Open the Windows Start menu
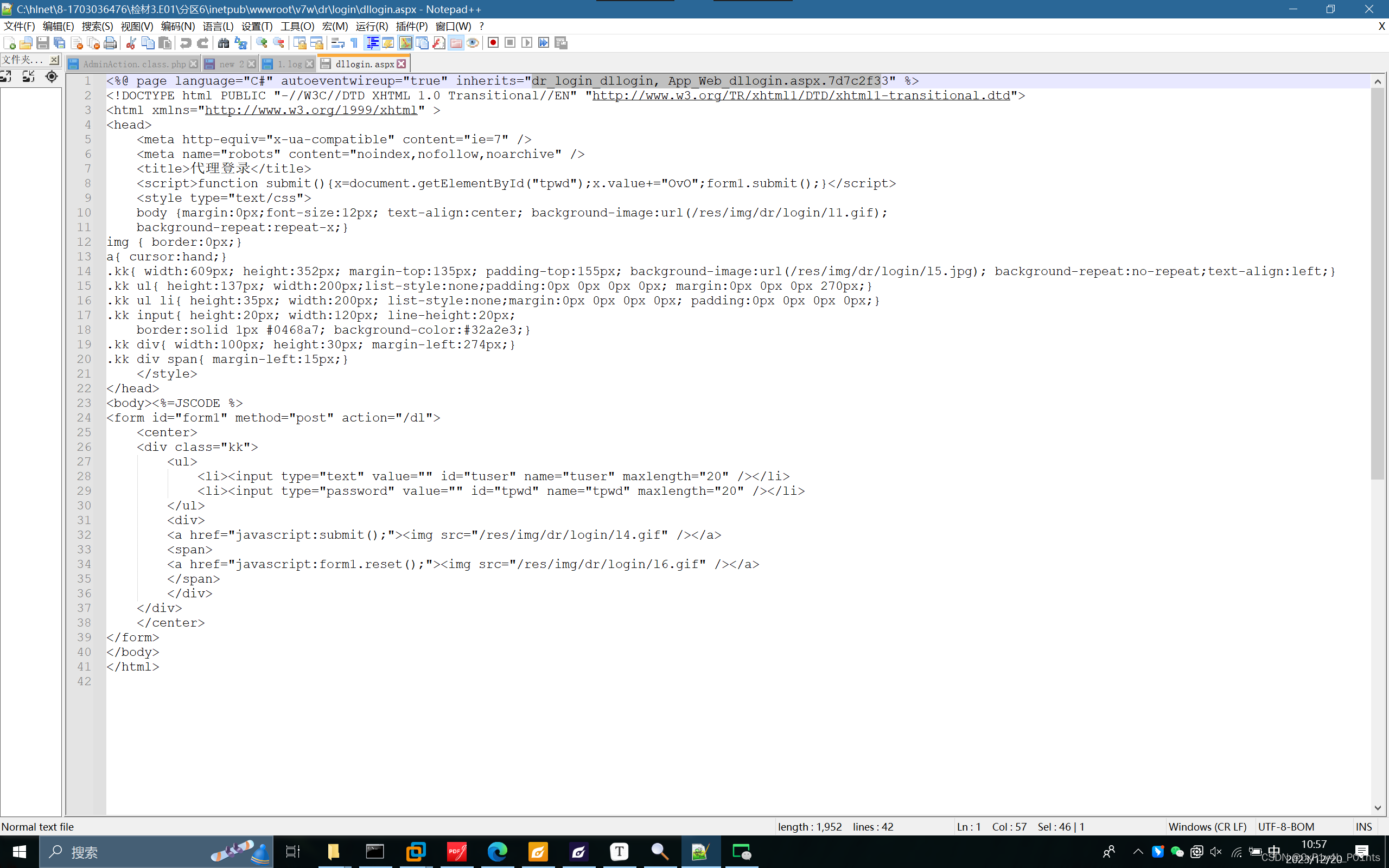The height and width of the screenshot is (868, 1389). [19, 852]
